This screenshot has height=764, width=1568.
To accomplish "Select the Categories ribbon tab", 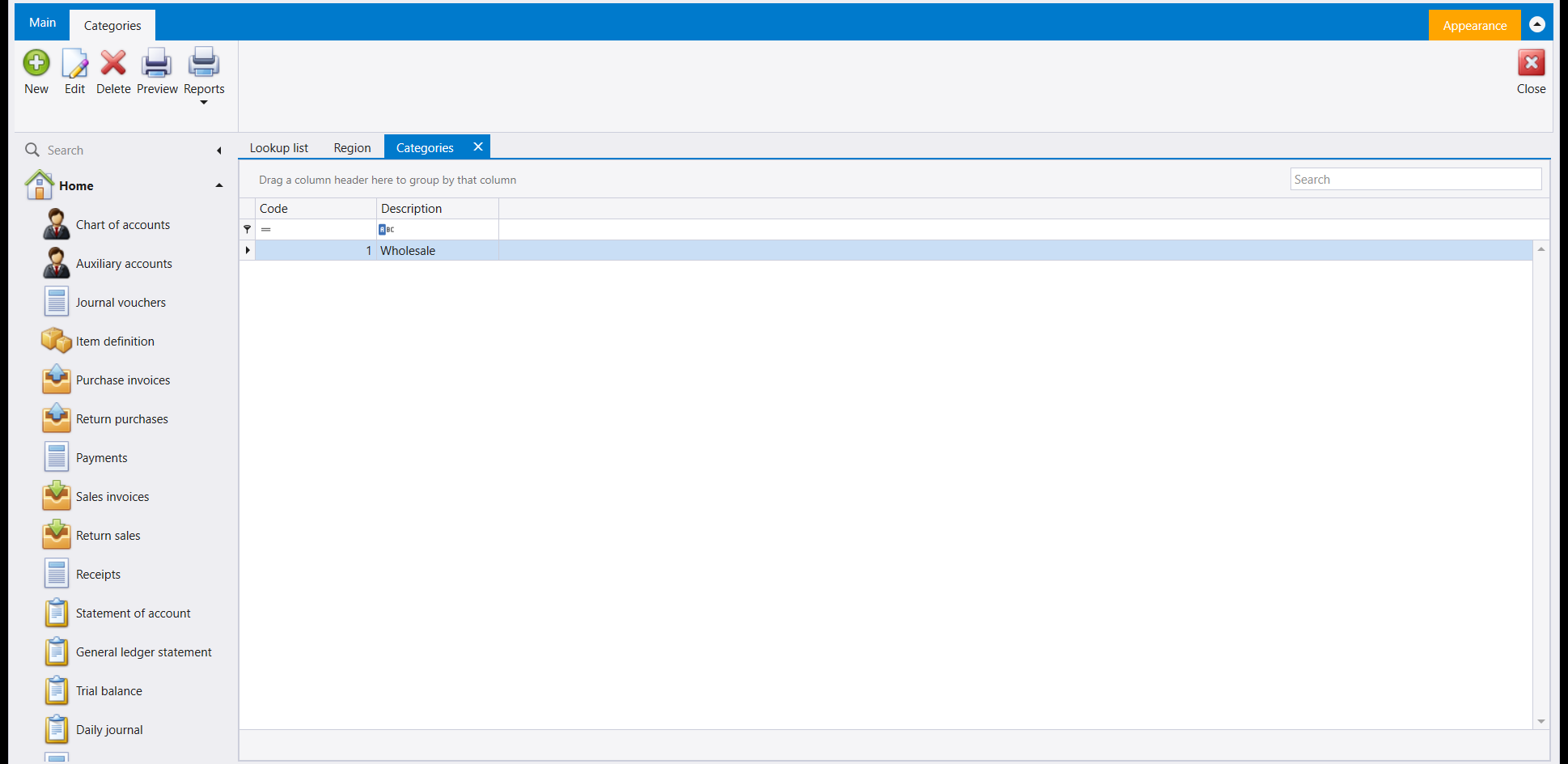I will pos(112,26).
